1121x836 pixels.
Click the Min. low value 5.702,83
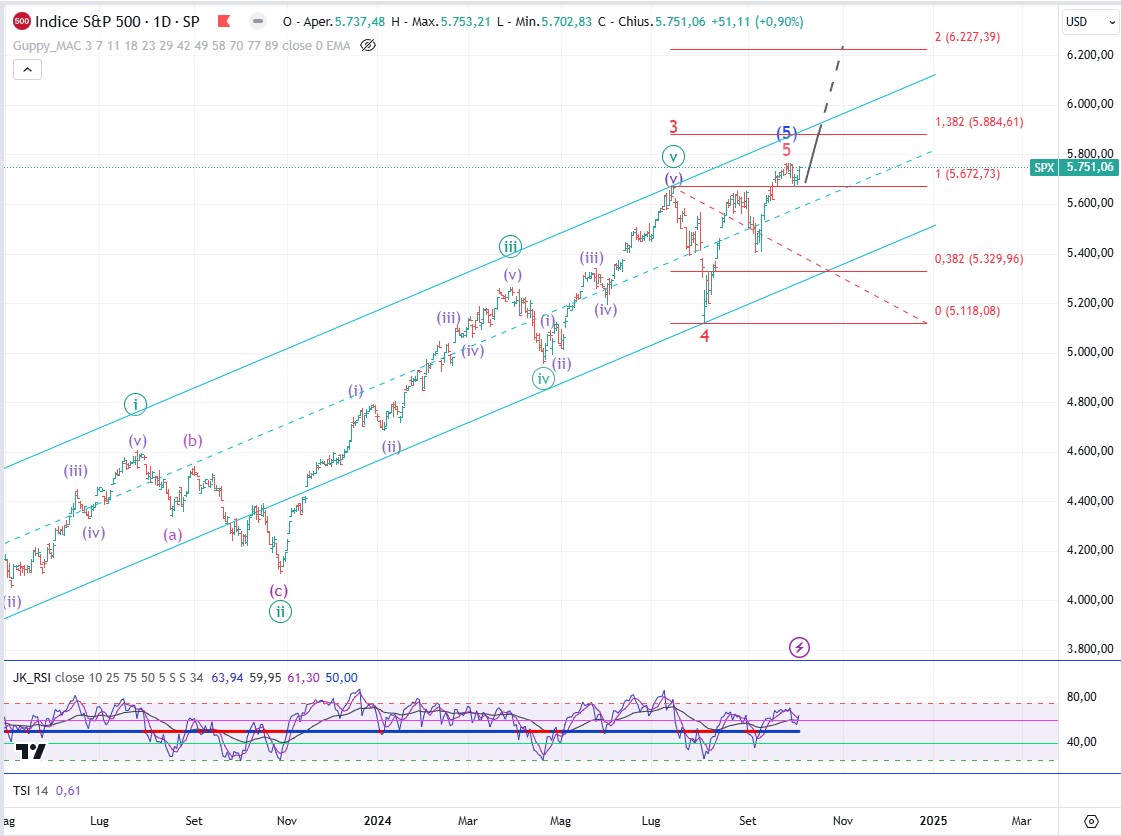tap(566, 21)
